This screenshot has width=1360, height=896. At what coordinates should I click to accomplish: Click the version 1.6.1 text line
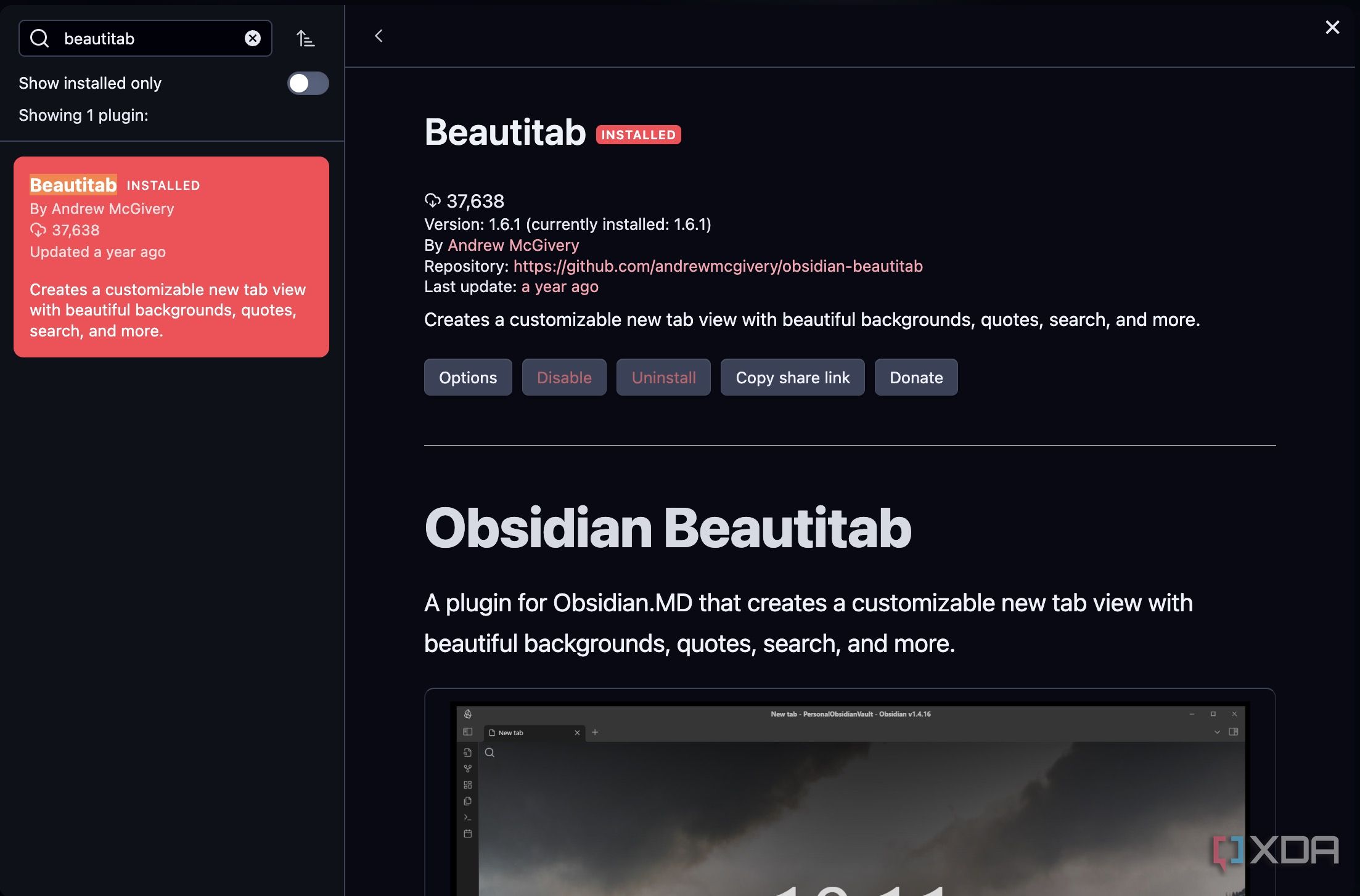tap(568, 224)
